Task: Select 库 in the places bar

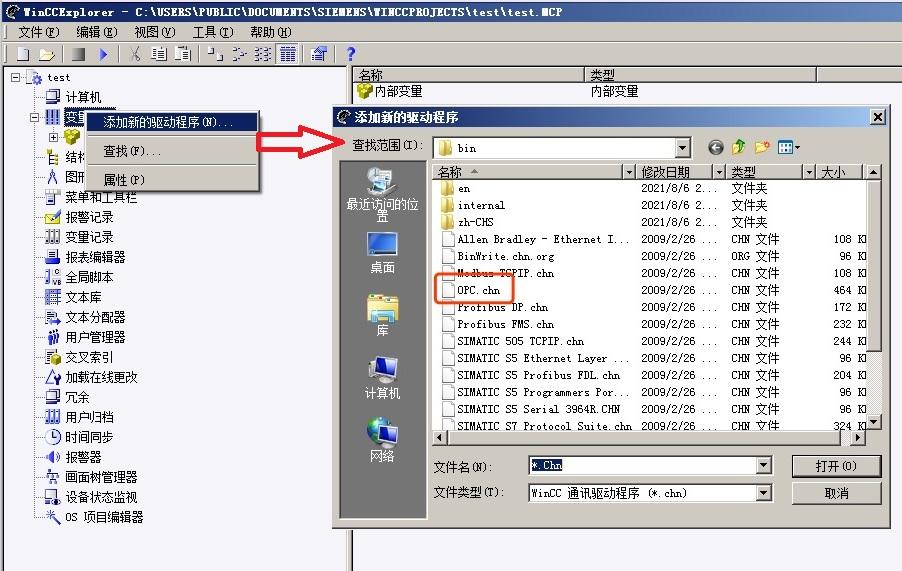Action: point(383,315)
